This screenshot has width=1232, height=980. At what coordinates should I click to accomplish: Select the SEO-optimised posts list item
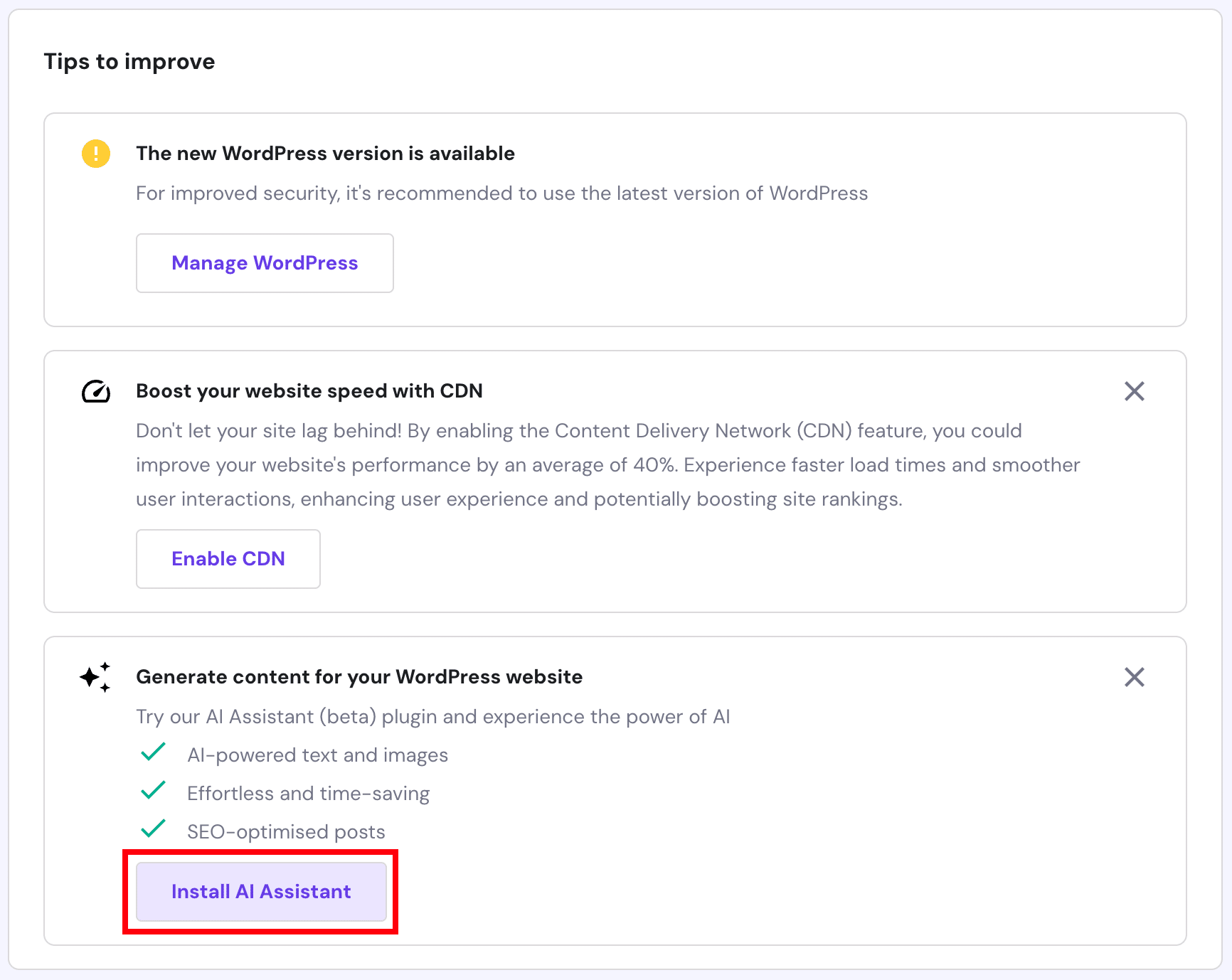point(286,831)
